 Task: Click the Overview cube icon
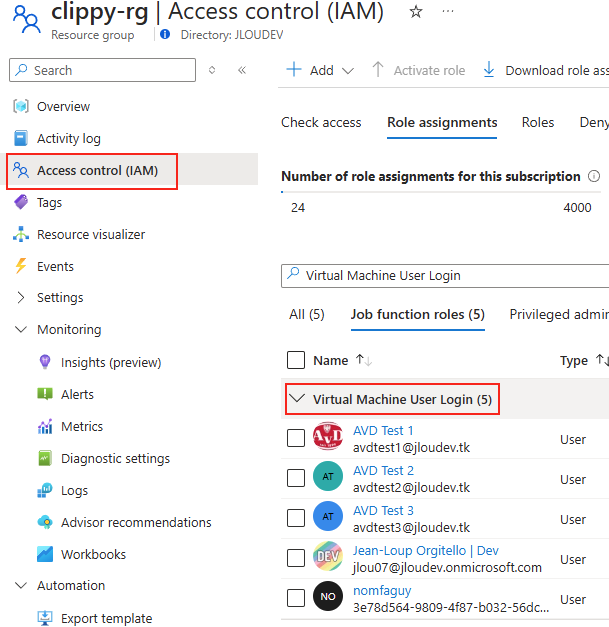pyautogui.click(x=21, y=106)
